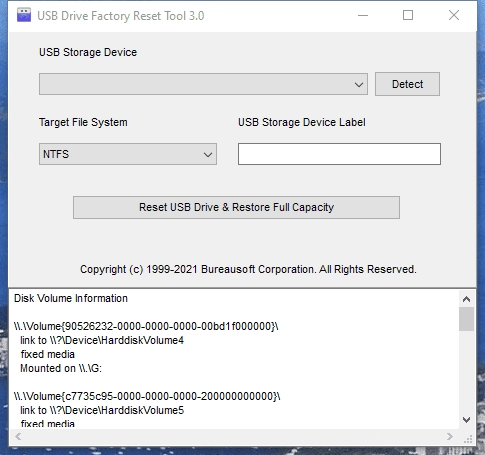Minimize the USB Drive Factory Reset Tool window
Viewport: 485px width, 455px height.
tap(363, 15)
